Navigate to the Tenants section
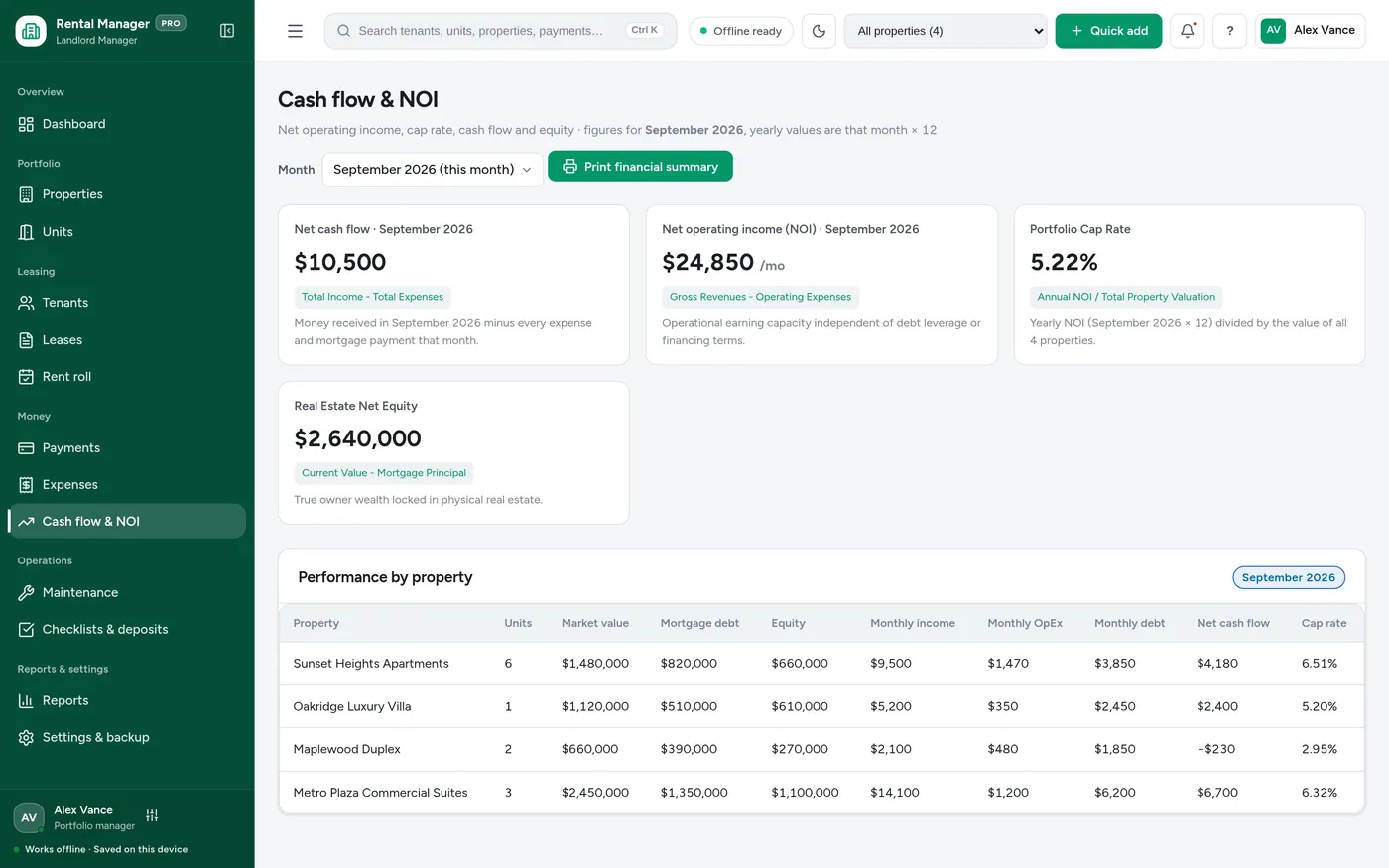1389x868 pixels. click(127, 303)
